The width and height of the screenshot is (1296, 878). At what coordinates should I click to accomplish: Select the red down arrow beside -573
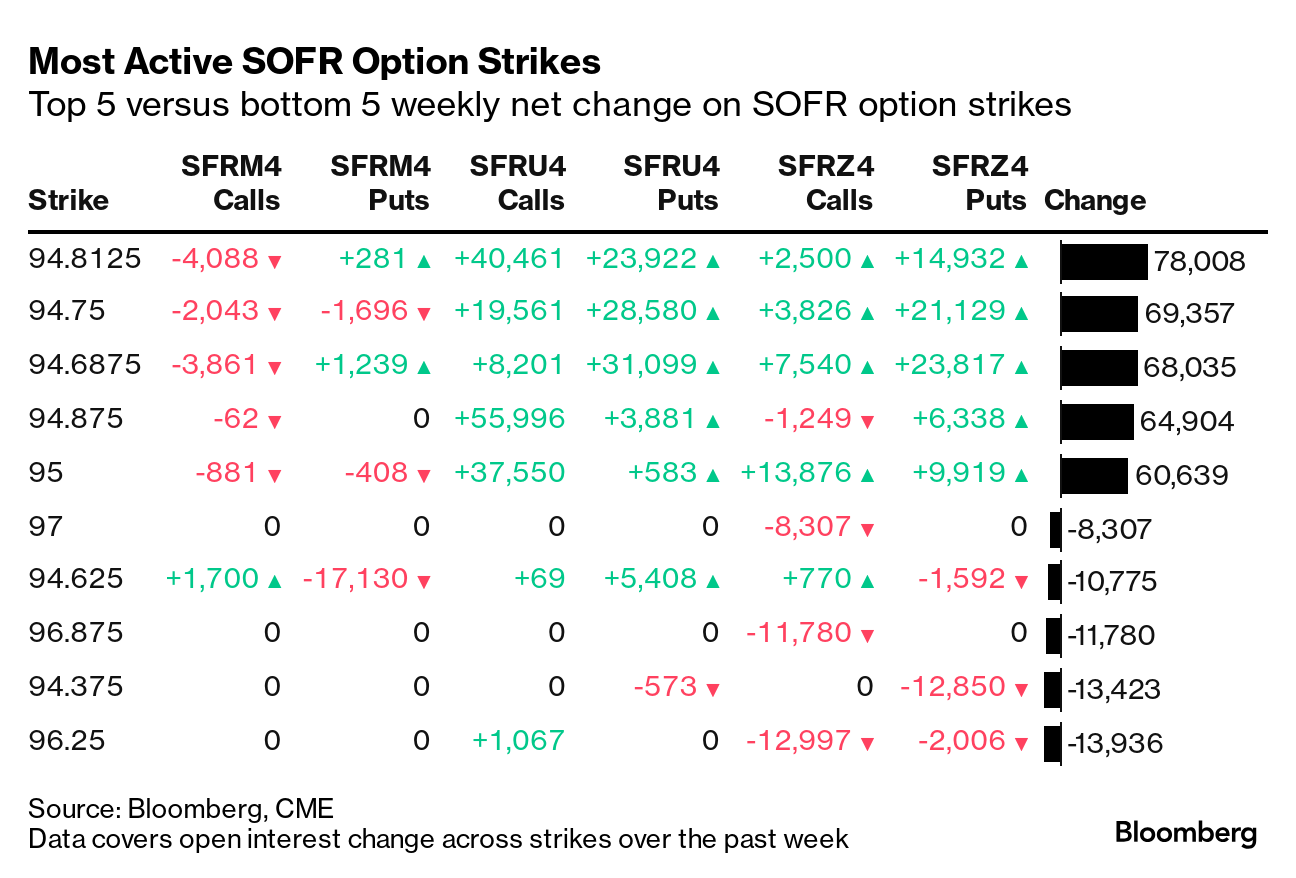[713, 689]
